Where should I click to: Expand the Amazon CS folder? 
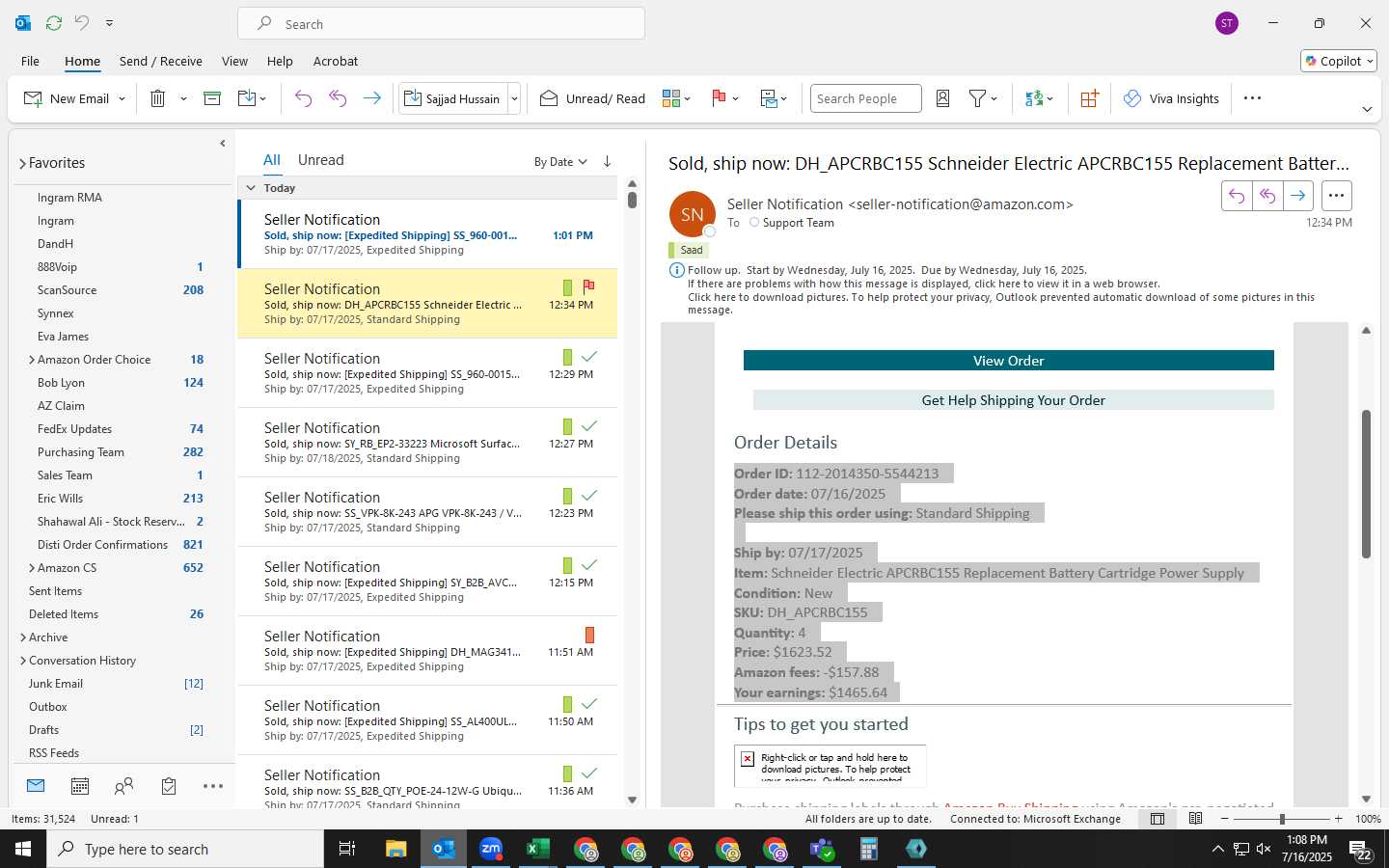point(32,568)
